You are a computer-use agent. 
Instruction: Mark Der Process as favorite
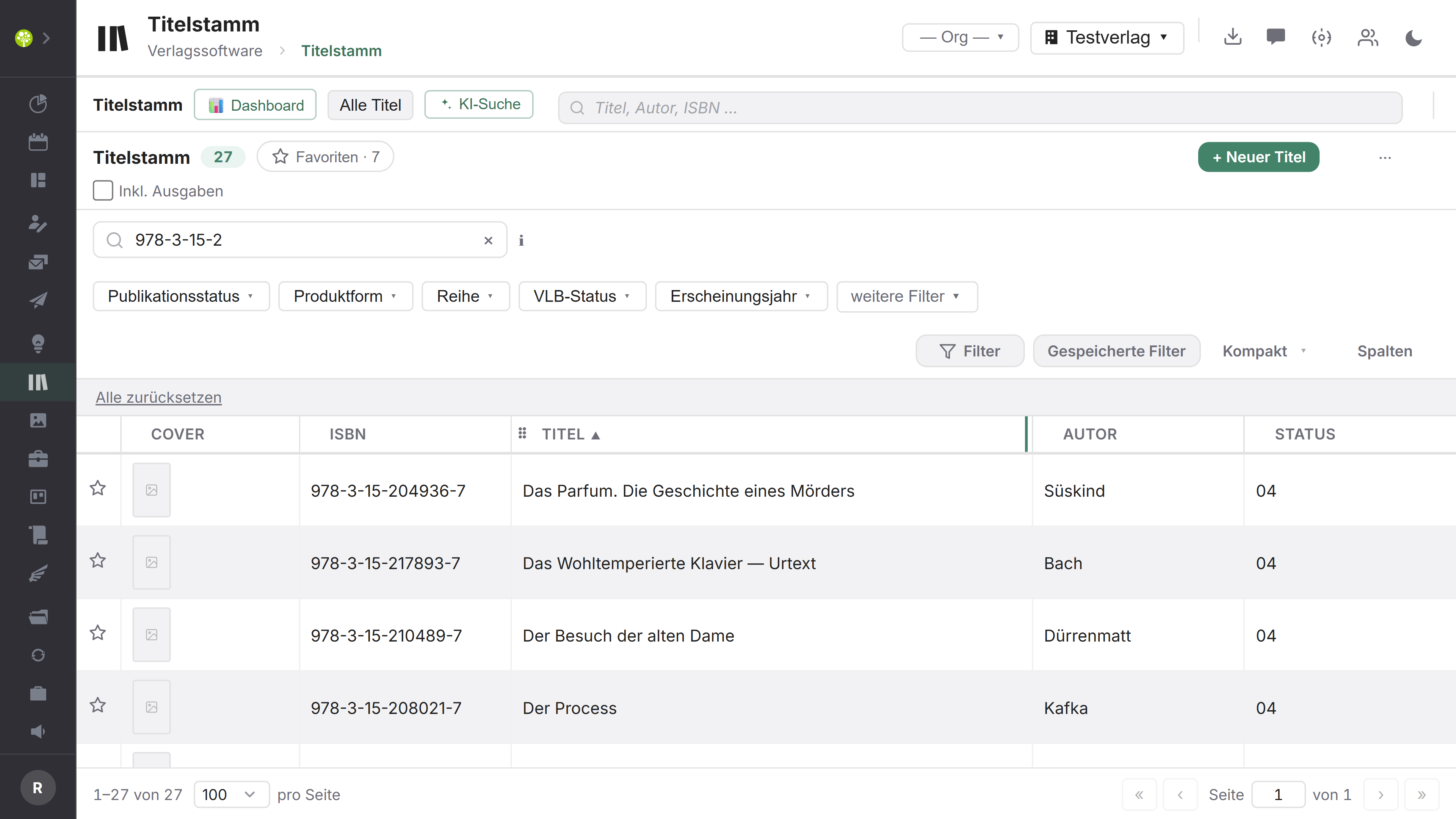[x=98, y=705]
